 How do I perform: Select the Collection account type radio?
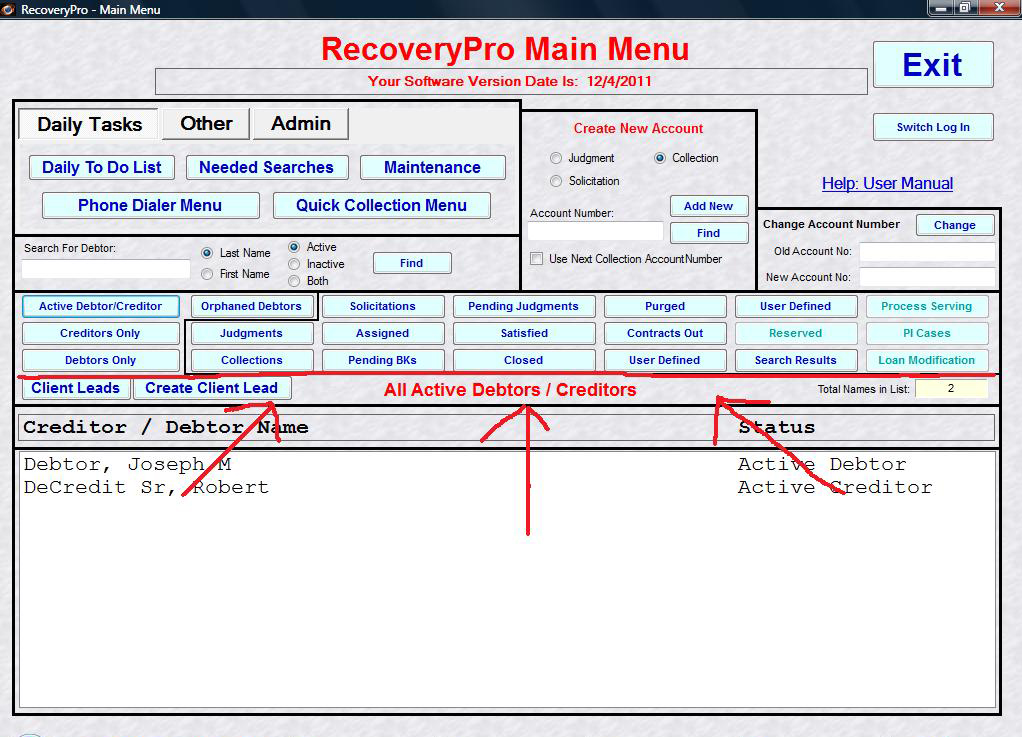click(x=660, y=158)
